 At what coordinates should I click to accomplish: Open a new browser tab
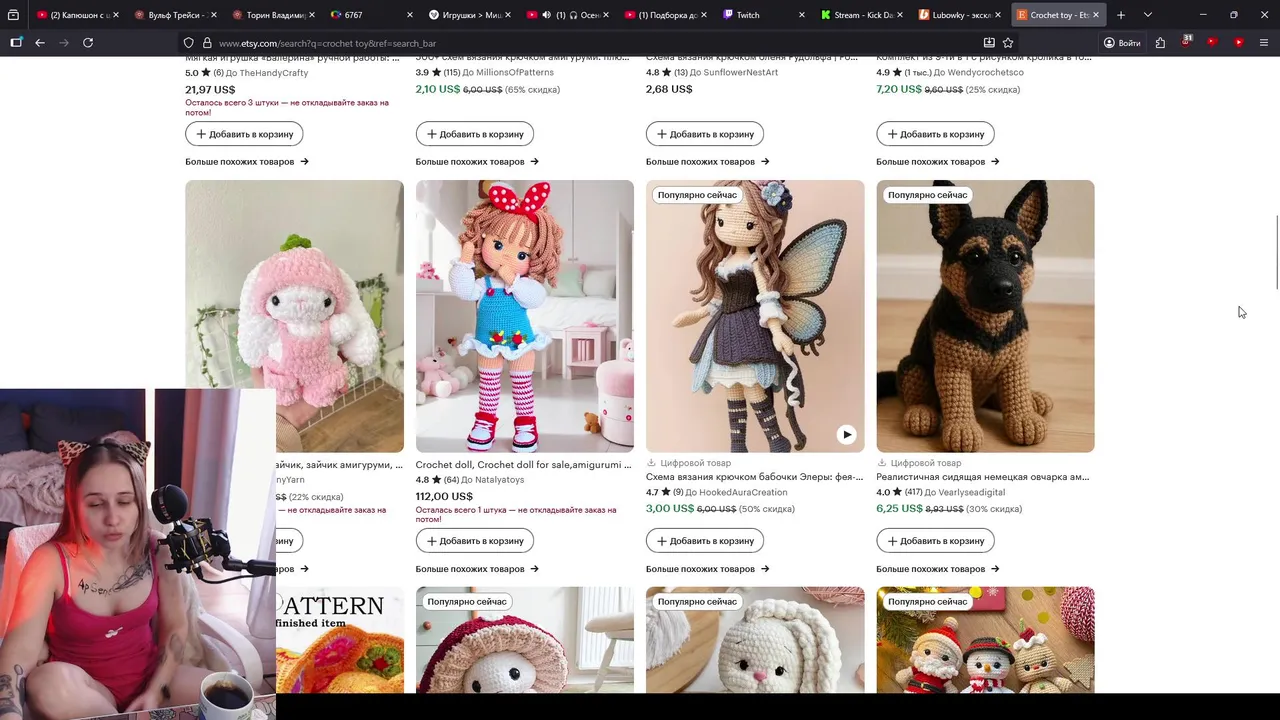tap(1121, 15)
